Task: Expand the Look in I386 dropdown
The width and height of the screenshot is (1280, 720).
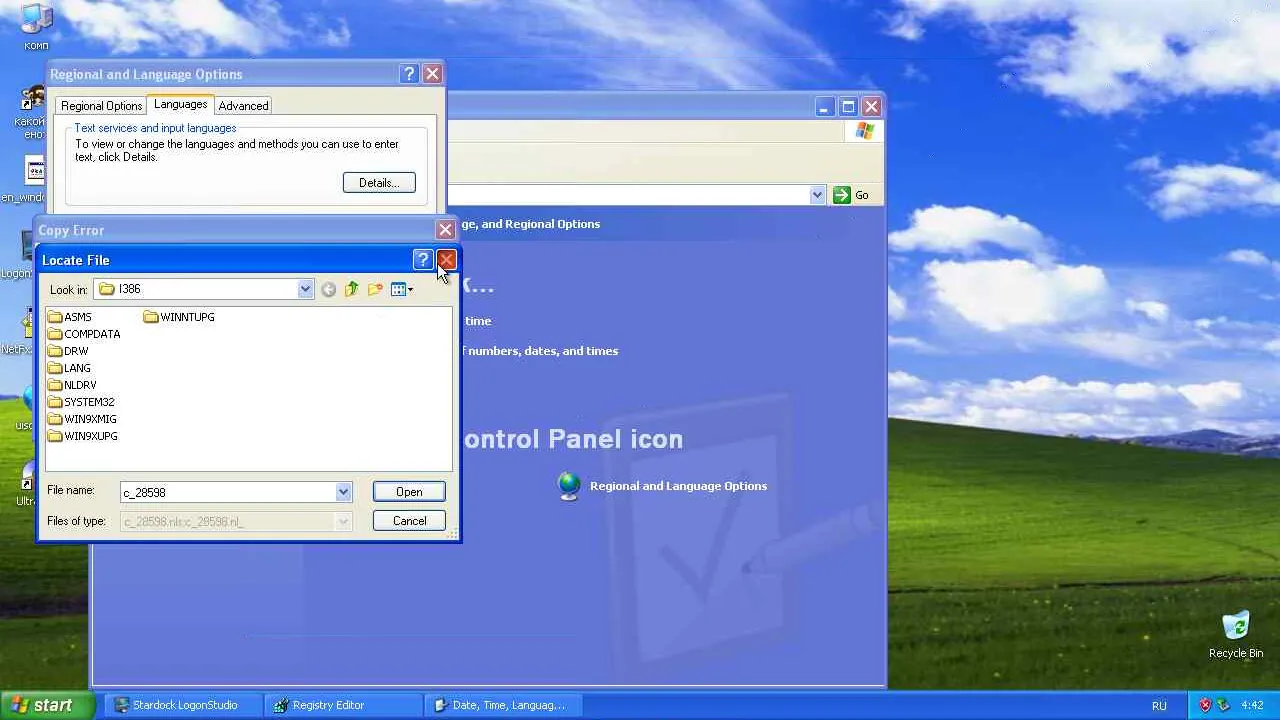Action: click(306, 289)
